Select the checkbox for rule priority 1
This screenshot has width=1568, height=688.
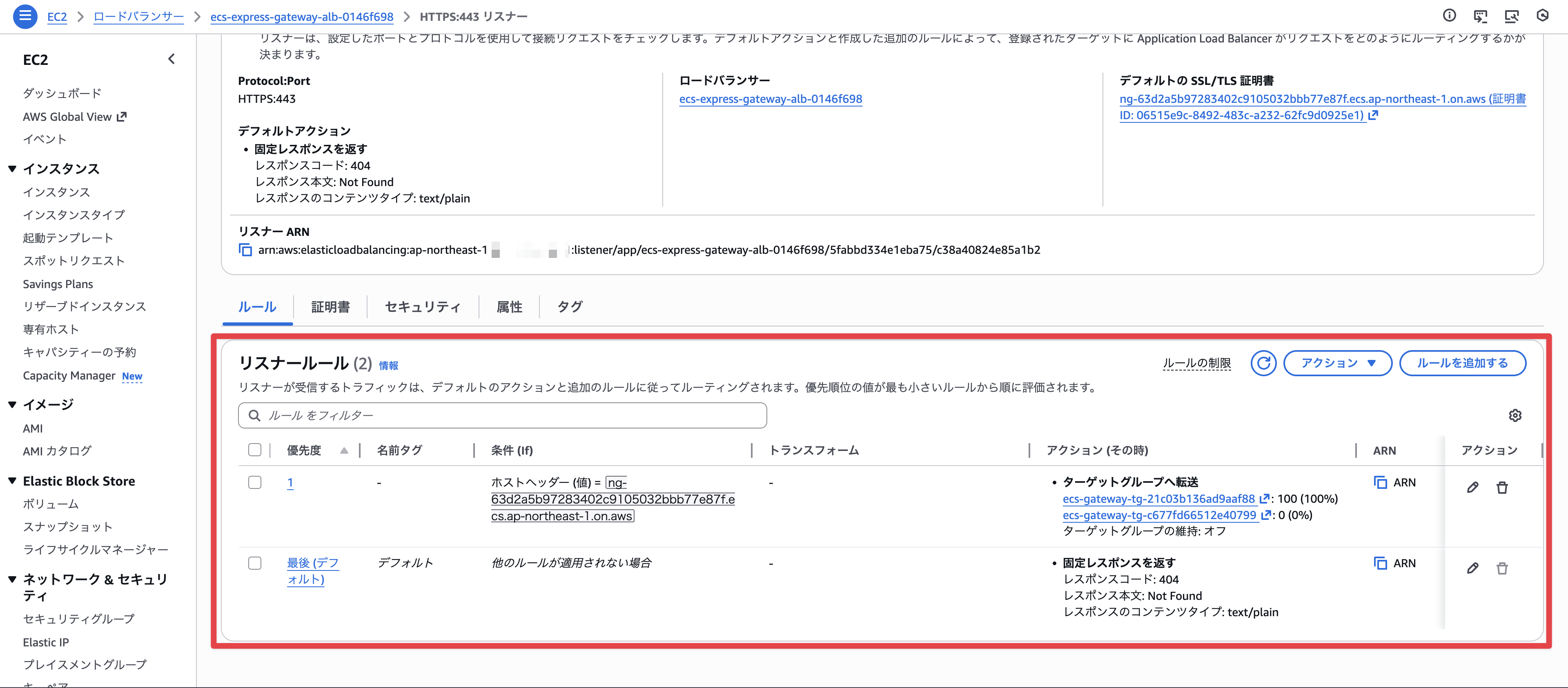pos(255,482)
